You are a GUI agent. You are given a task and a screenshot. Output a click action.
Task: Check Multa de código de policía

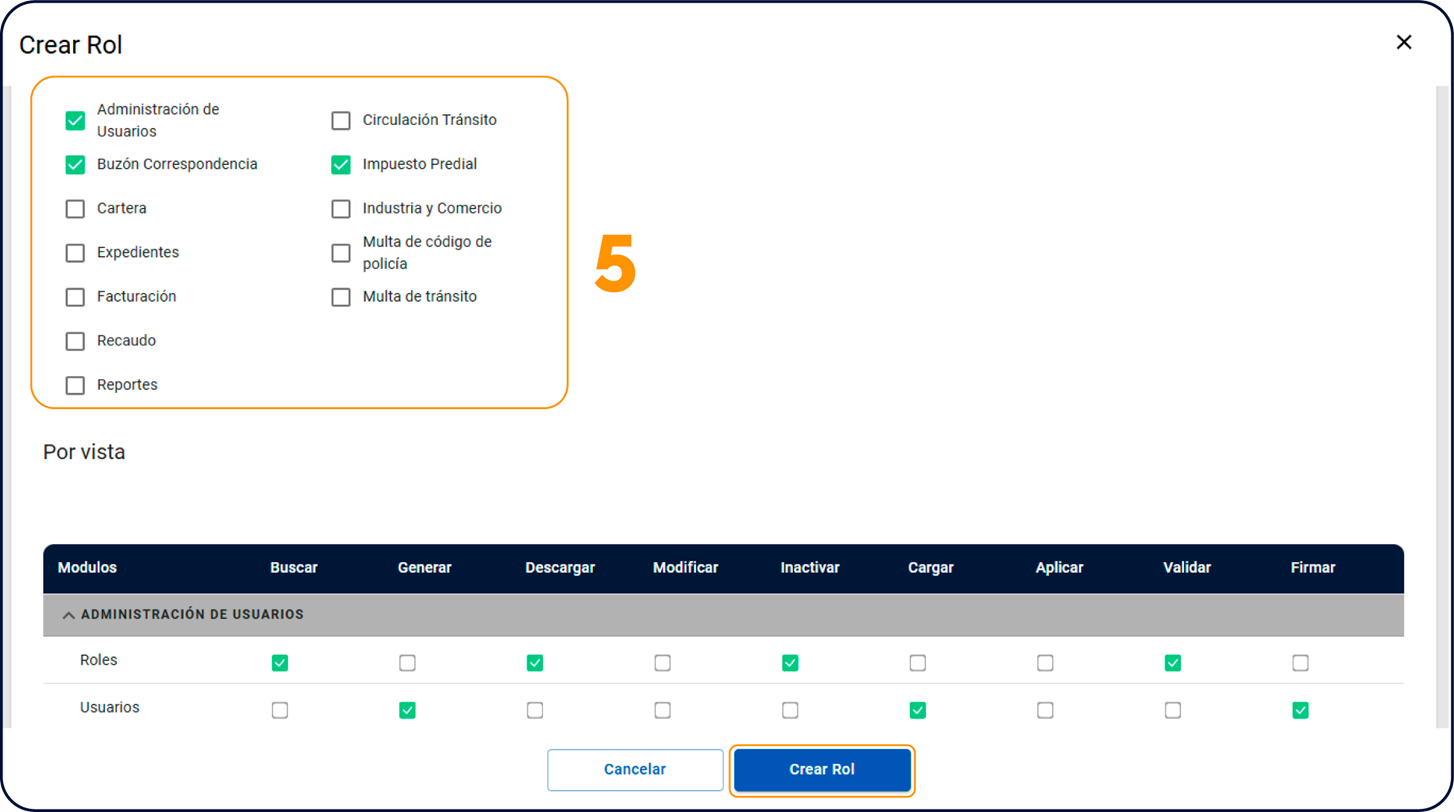coord(341,253)
